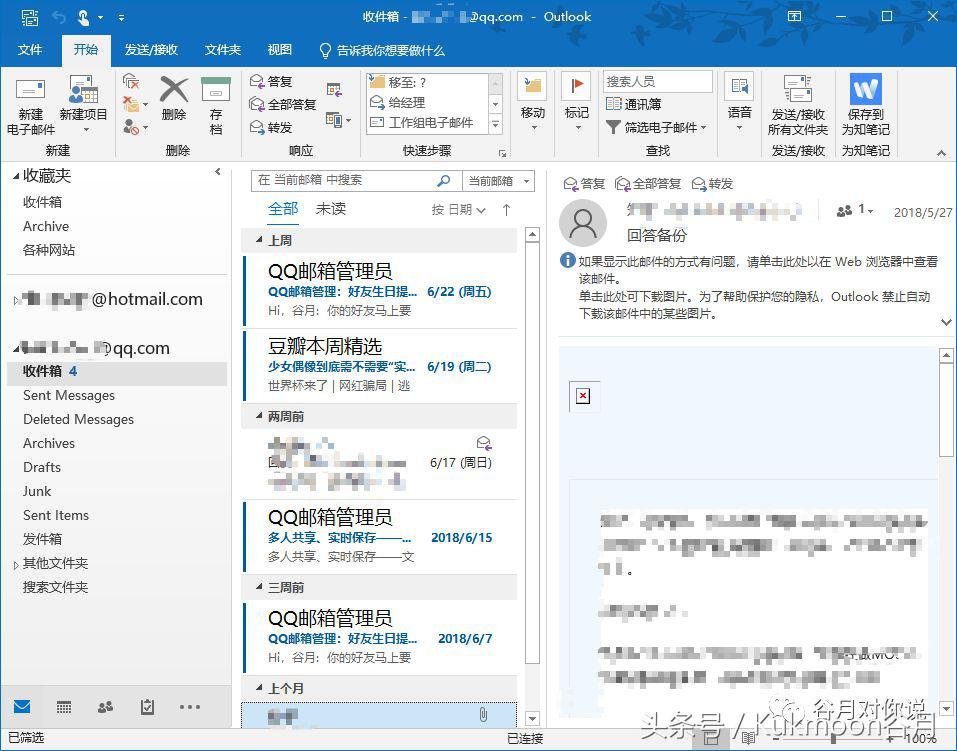Toggle the sort order arrow above message list
Viewport: 957px width, 751px height.
505,209
